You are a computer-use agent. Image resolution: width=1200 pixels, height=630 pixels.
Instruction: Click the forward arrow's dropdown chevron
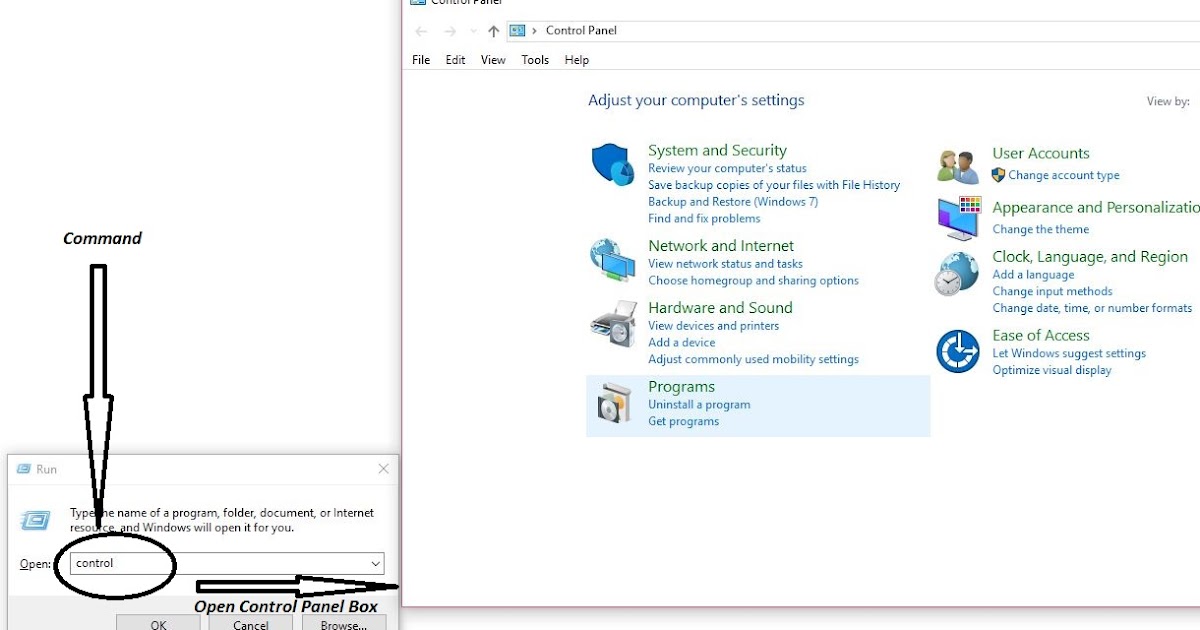[472, 31]
